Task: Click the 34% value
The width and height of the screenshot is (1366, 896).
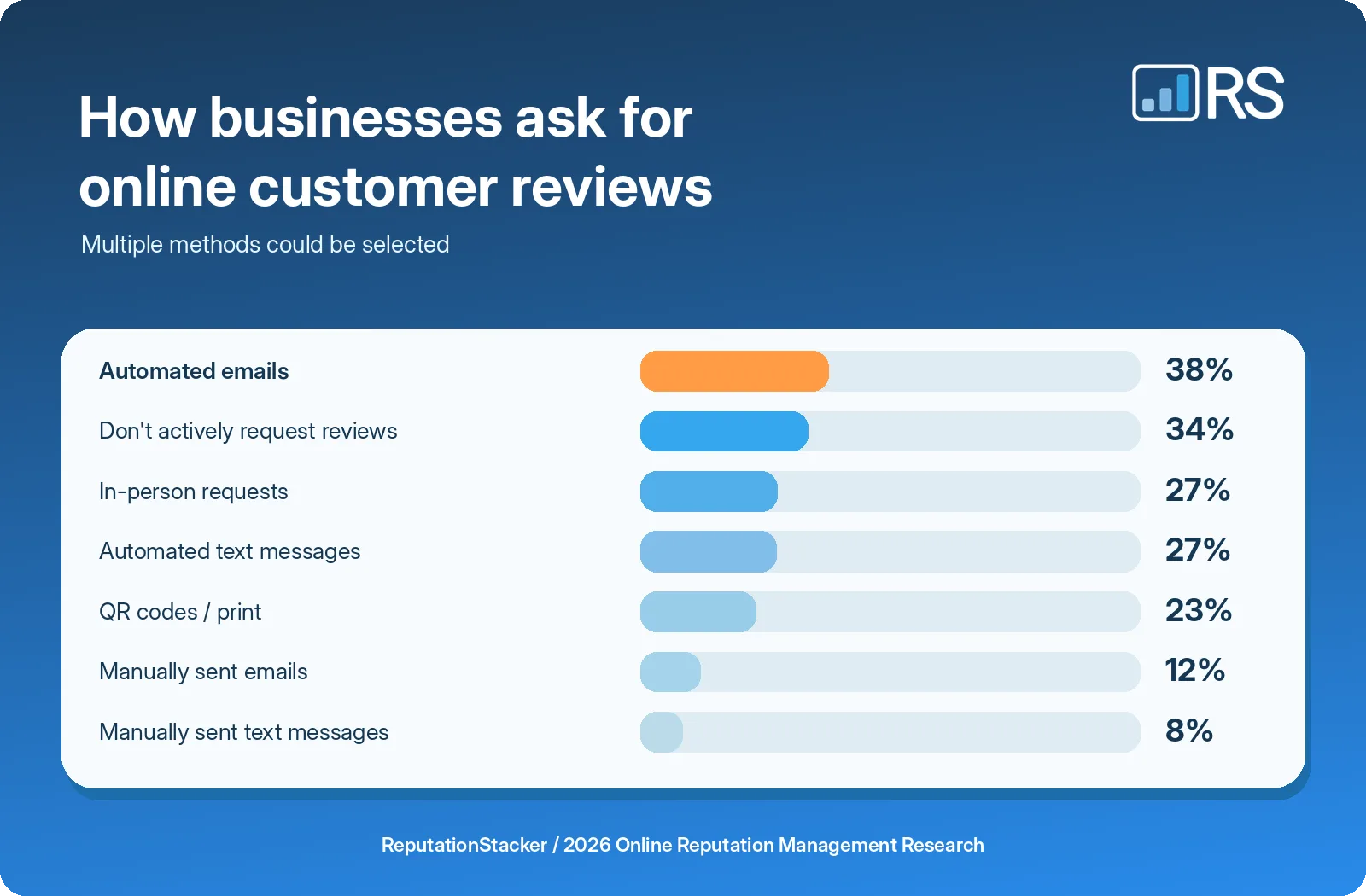Action: tap(1200, 429)
